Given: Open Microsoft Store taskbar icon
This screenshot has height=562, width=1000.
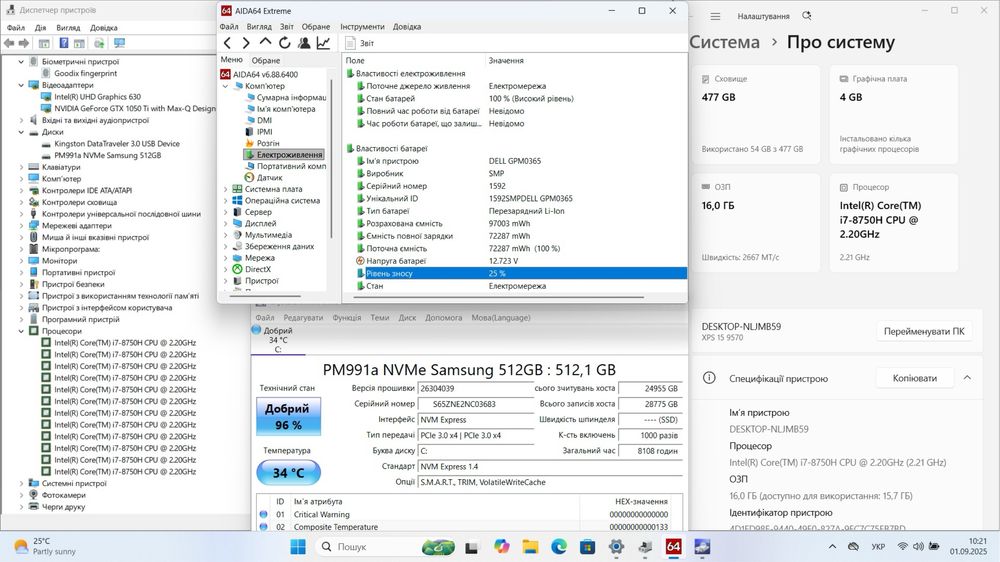Looking at the screenshot, I should (587, 547).
